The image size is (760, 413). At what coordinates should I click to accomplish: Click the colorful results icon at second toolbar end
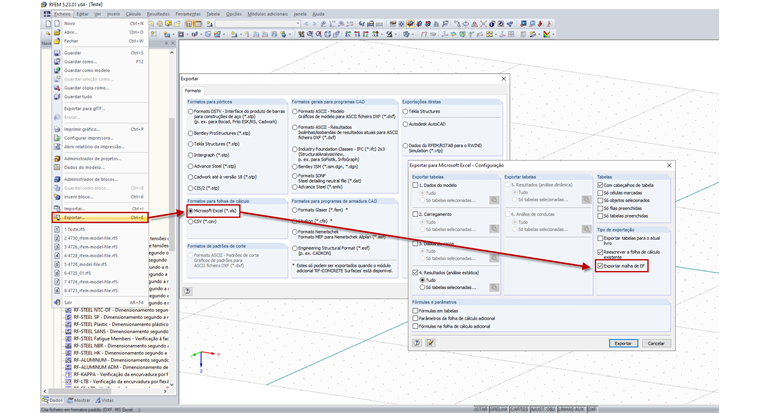click(547, 34)
